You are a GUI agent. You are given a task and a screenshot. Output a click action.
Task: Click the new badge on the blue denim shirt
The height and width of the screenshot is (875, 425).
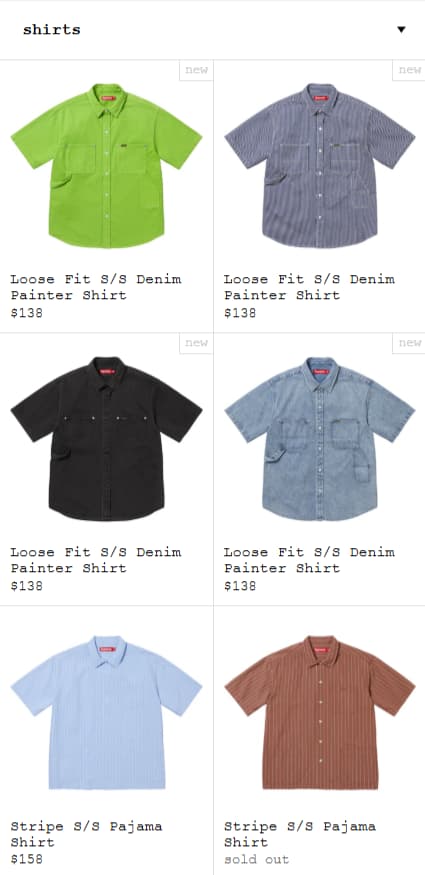click(x=409, y=343)
